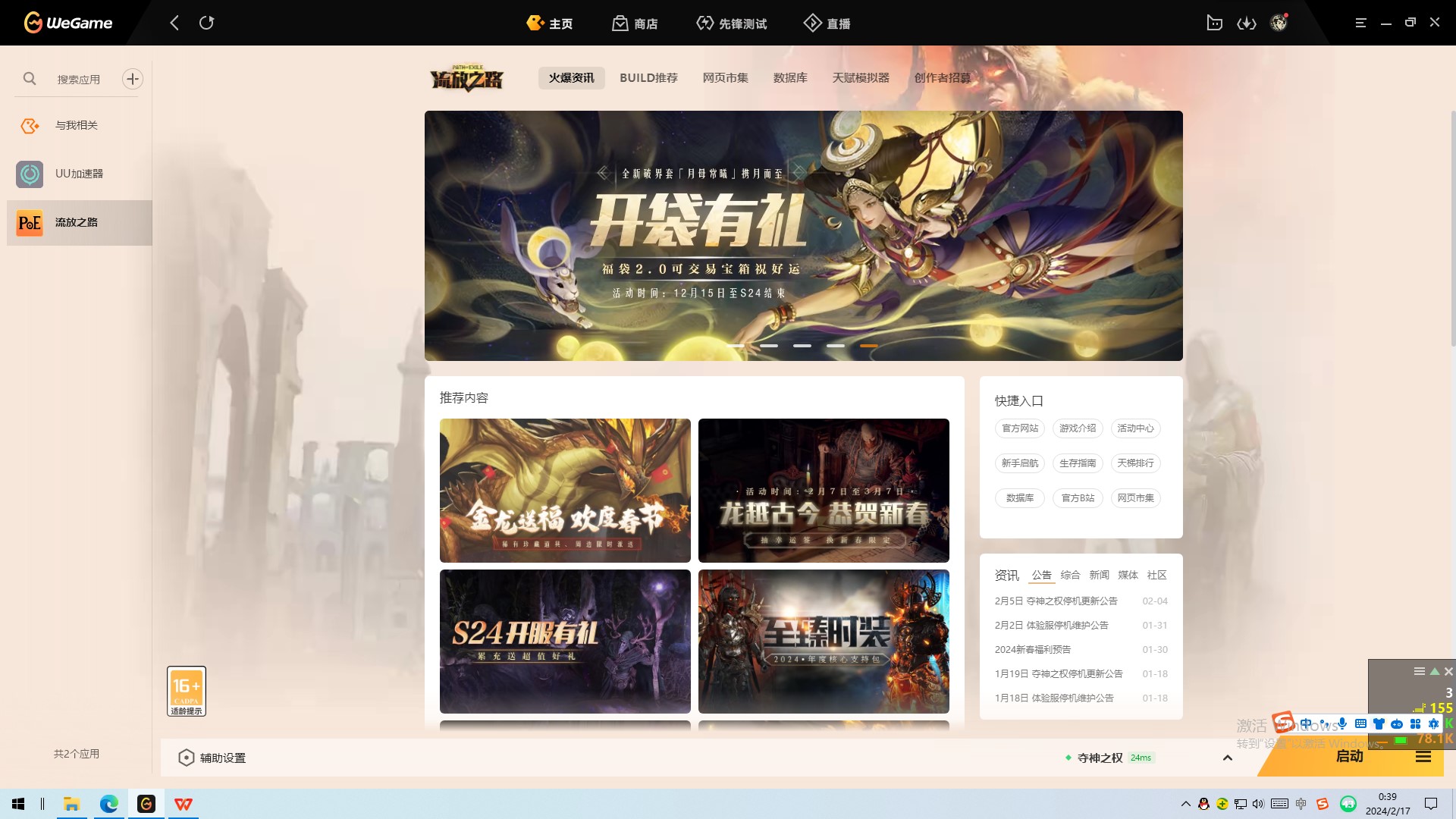Open the WeGame main menu lines icon
1456x819 pixels.
(x=1360, y=23)
